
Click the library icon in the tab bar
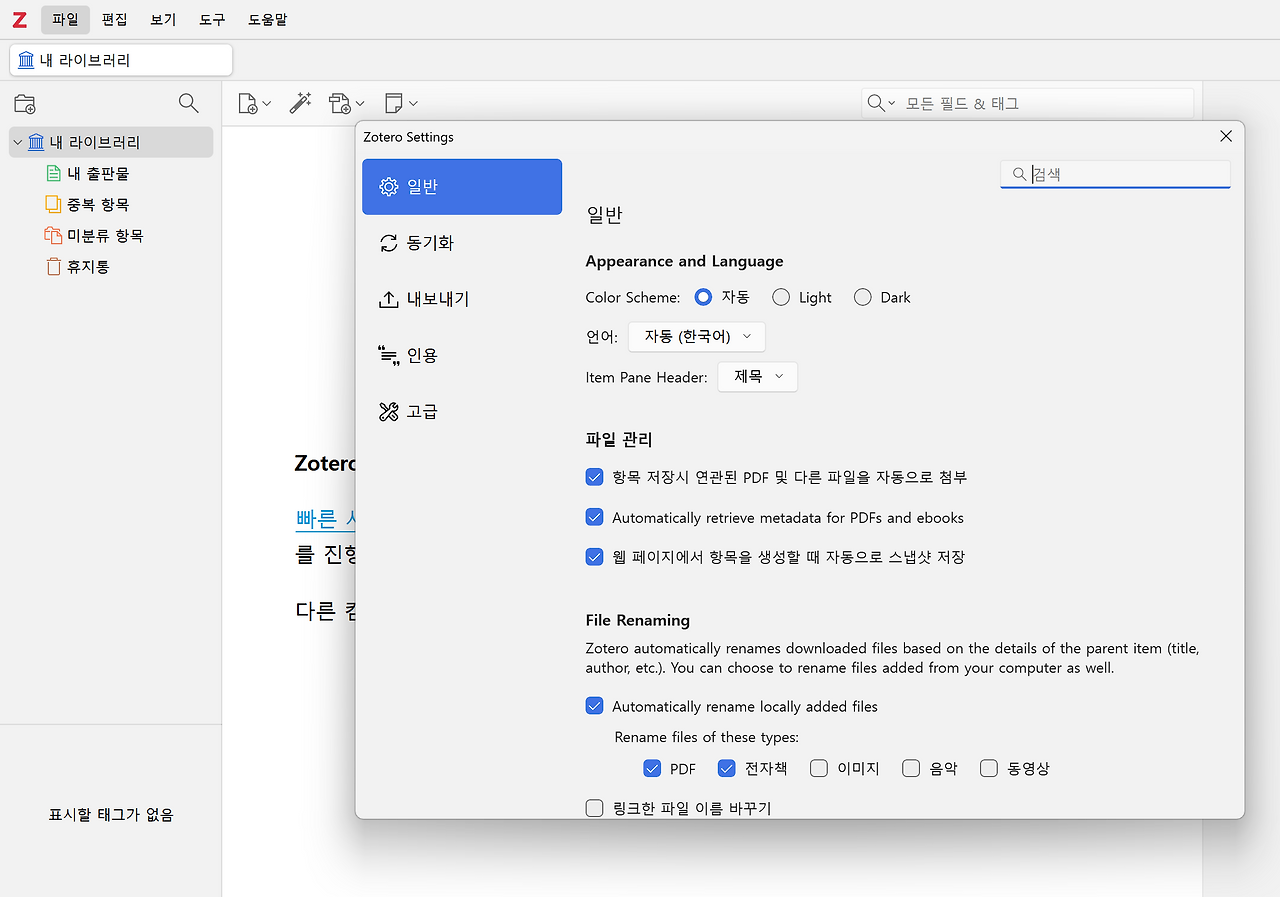point(26,60)
